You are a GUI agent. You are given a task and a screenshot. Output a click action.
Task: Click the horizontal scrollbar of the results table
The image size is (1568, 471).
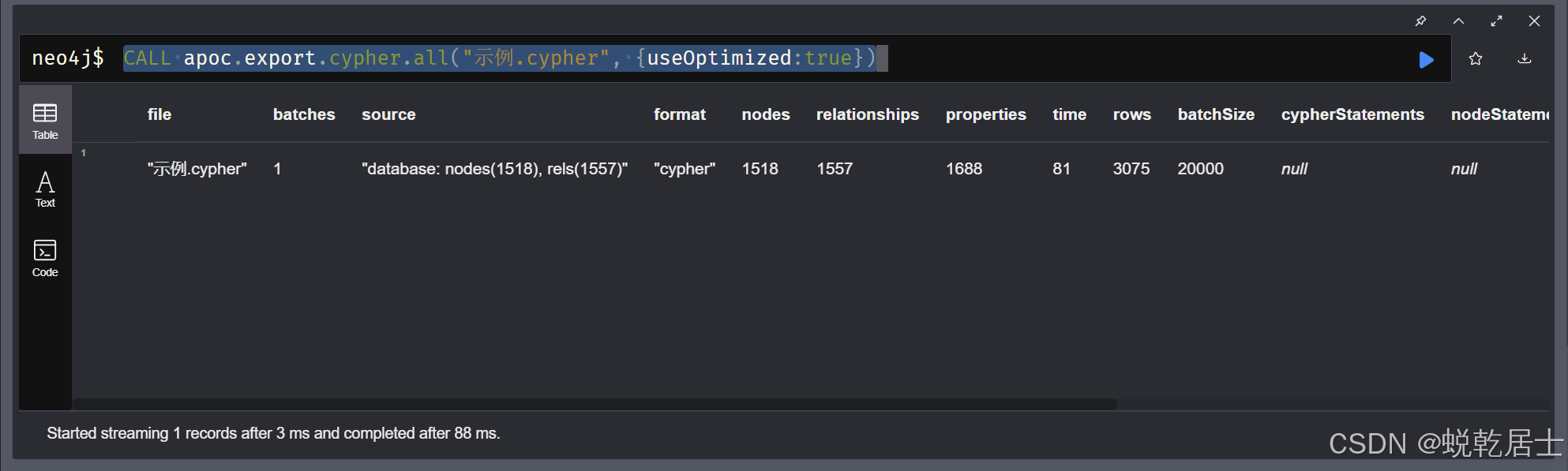[595, 404]
